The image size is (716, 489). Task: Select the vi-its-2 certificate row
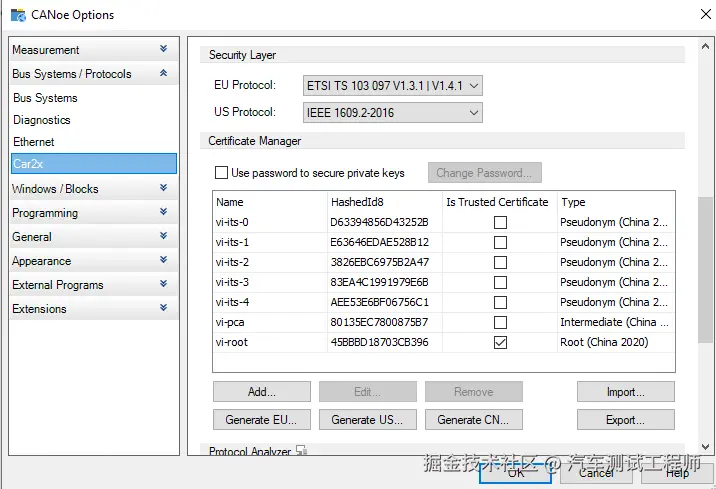point(444,263)
